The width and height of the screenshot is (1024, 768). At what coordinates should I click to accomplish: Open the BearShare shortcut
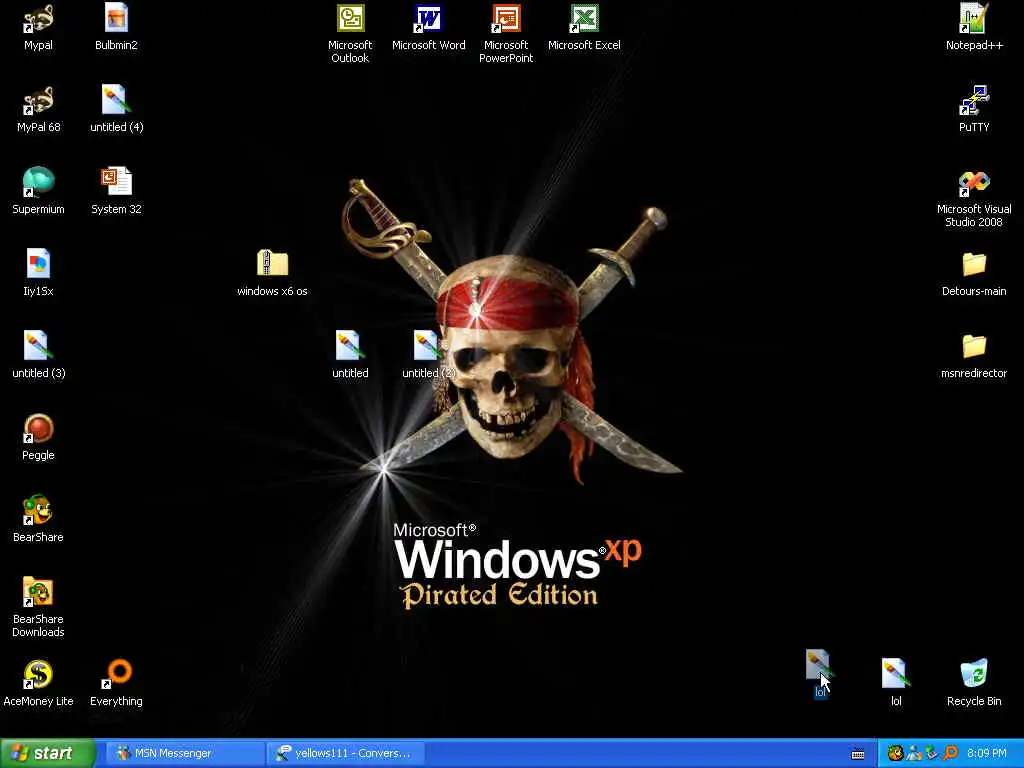tap(38, 519)
